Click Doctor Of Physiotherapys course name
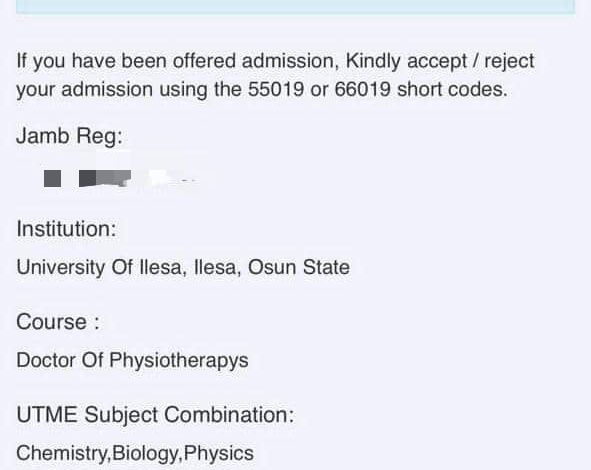Viewport: 591px width, 470px height. coord(132,360)
